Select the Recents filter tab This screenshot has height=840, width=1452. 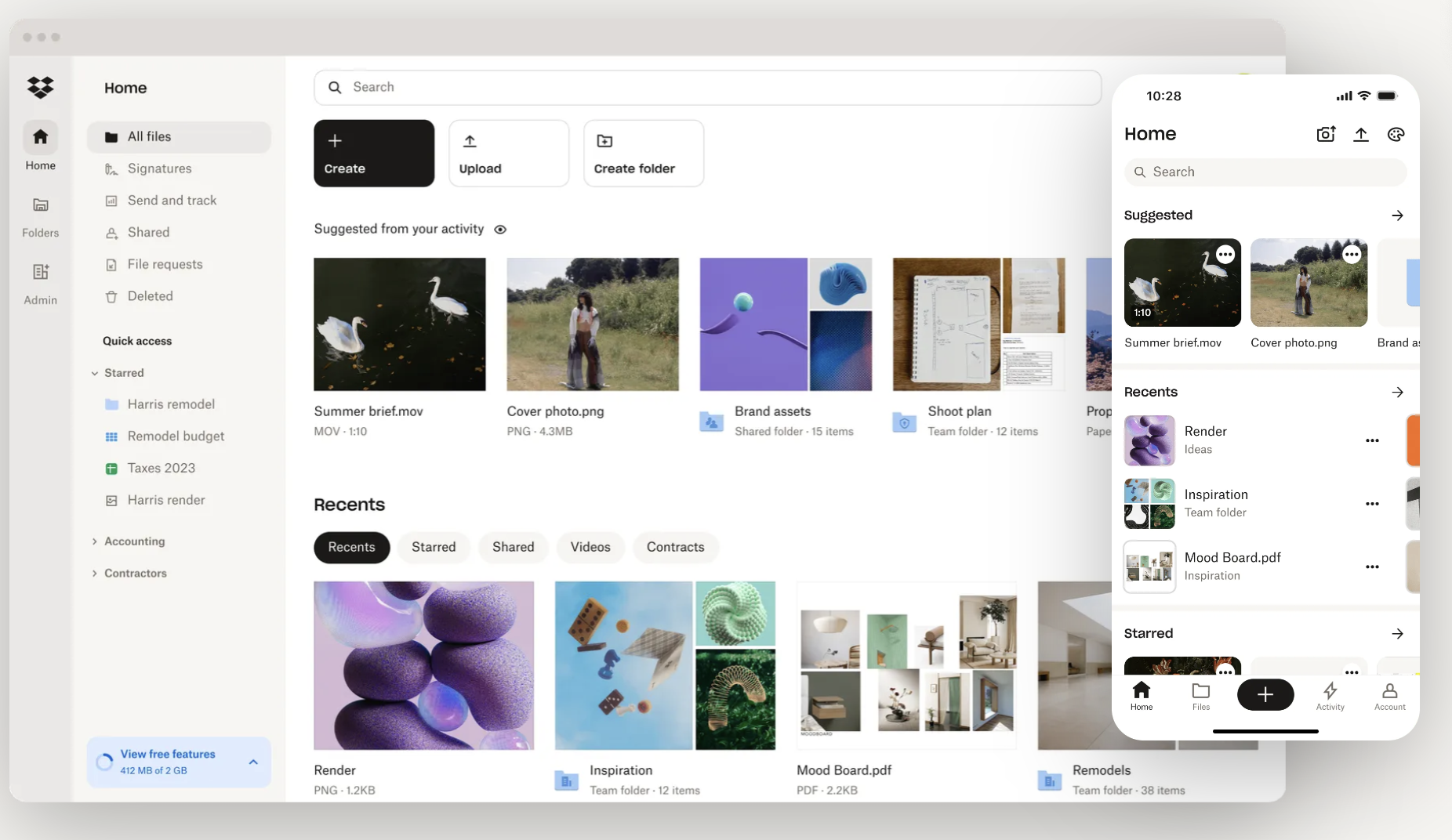click(351, 547)
